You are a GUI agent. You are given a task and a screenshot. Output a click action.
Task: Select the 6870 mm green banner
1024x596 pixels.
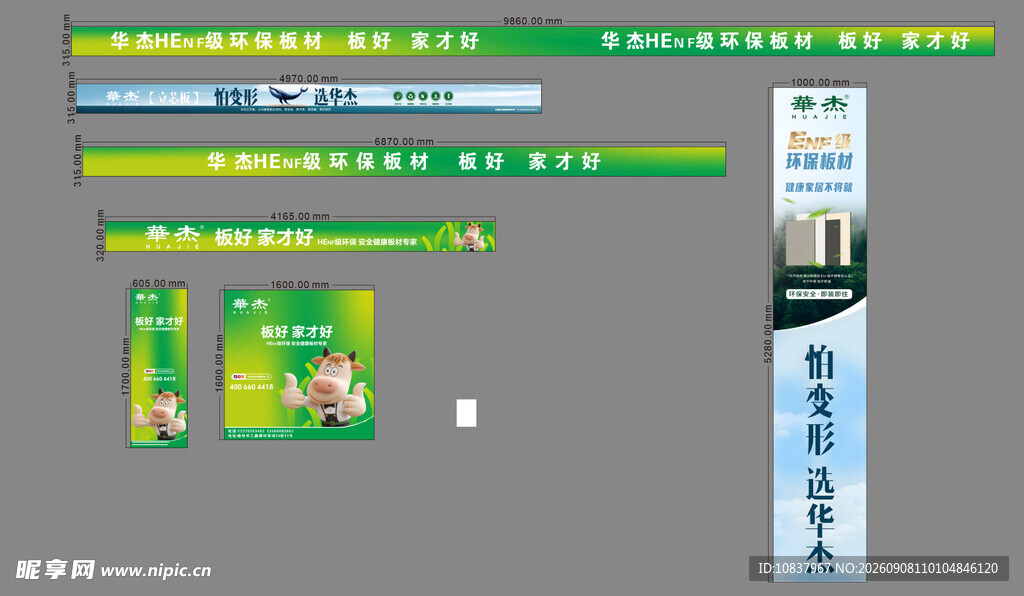coord(404,161)
